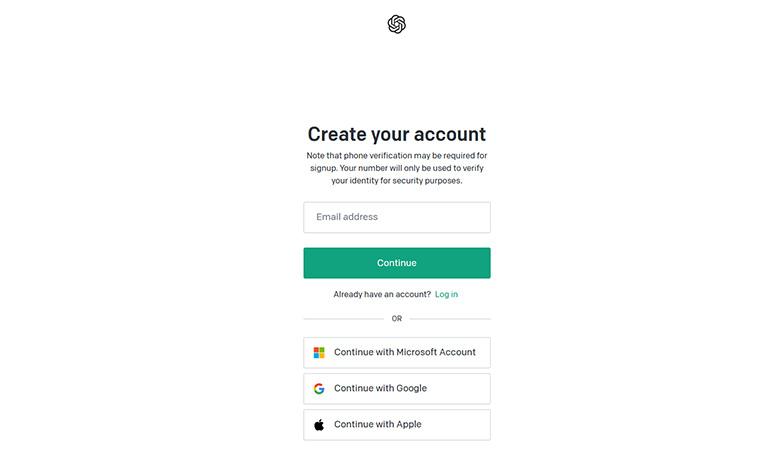Click the Email address placeholder text
Viewport: 780px width, 470px height.
pyautogui.click(x=347, y=217)
